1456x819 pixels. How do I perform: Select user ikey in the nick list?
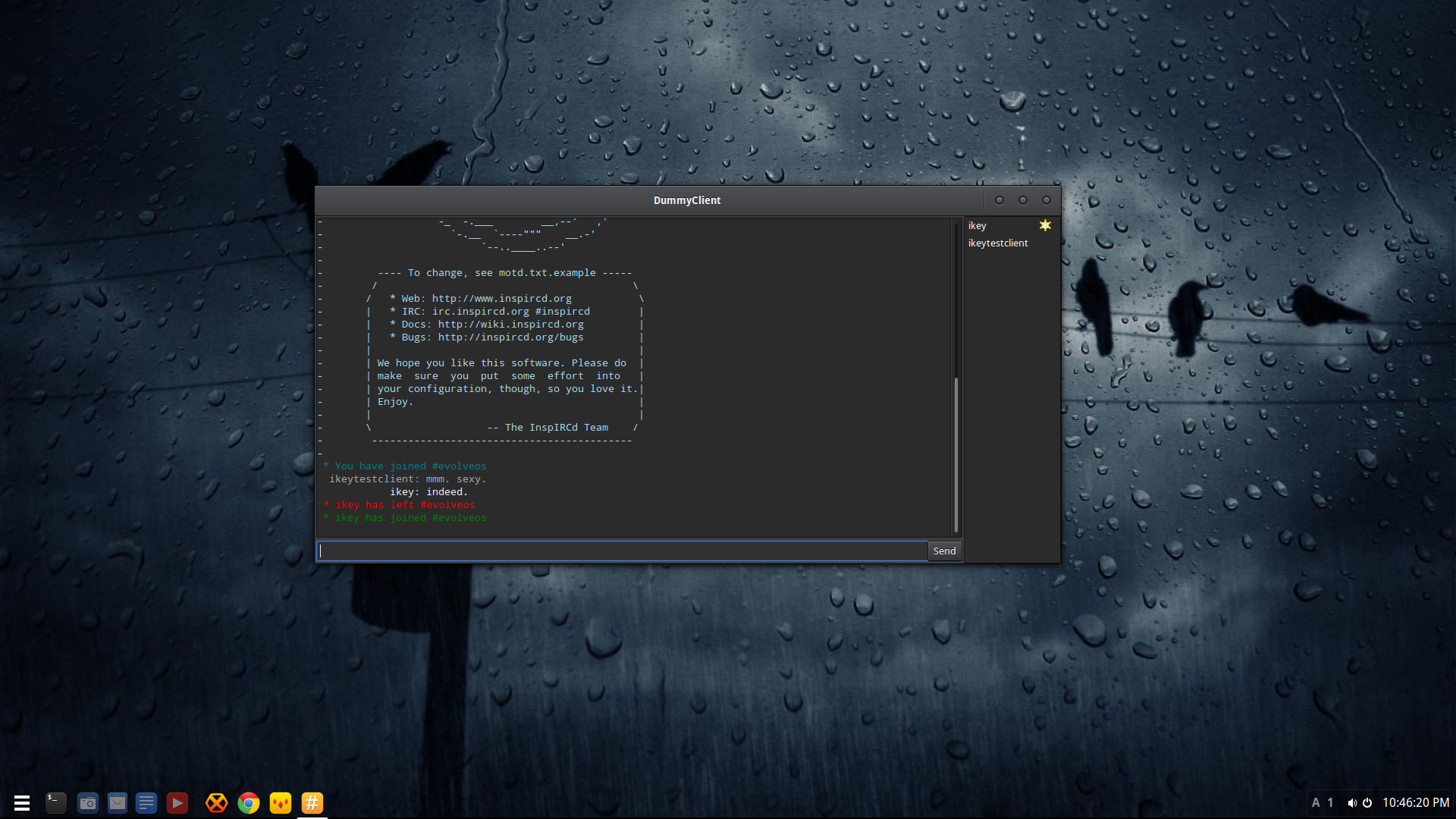1011,225
